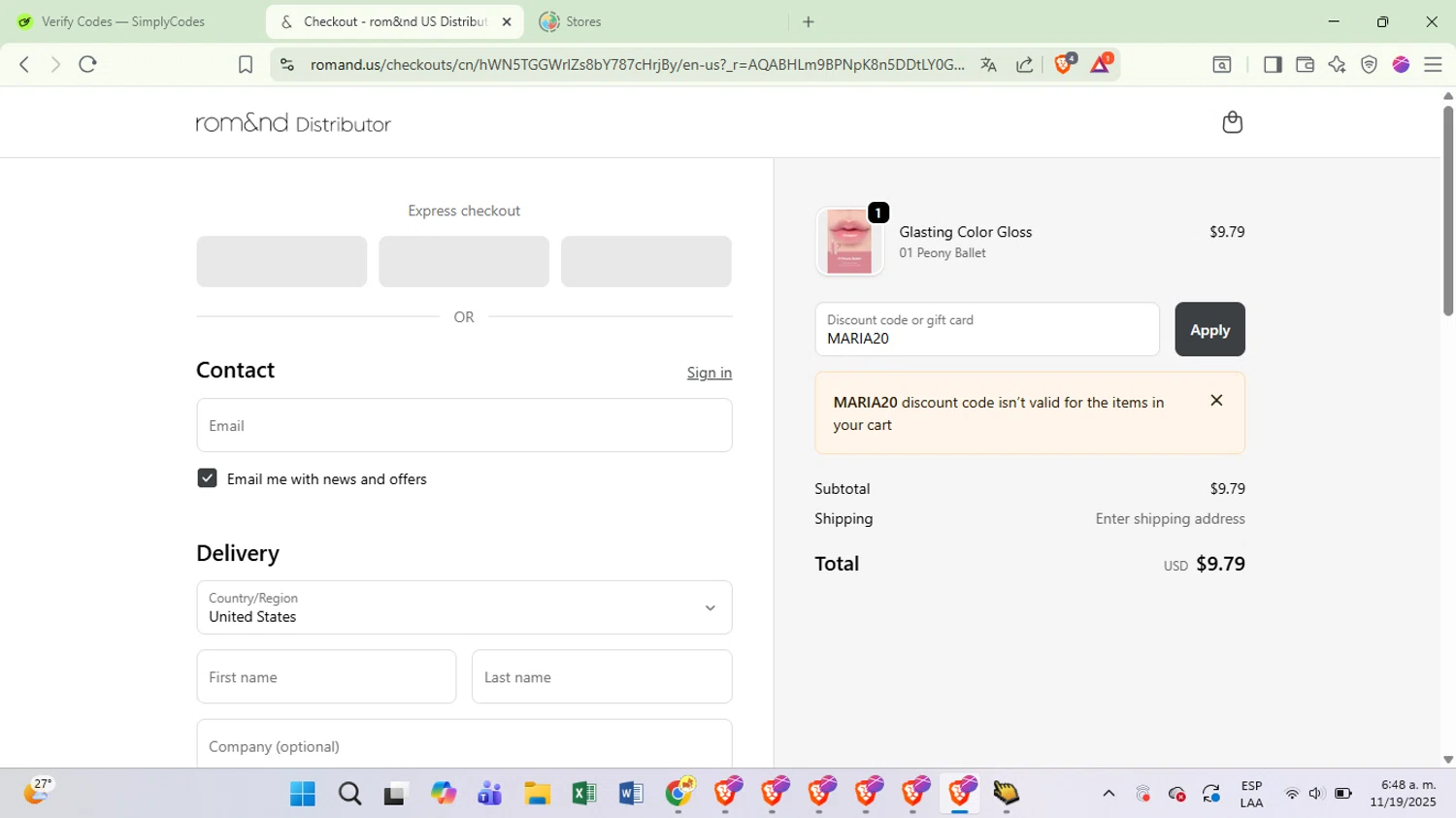Click the rom&nd Distributor logo
Viewport: 1456px width, 818px height.
[293, 123]
